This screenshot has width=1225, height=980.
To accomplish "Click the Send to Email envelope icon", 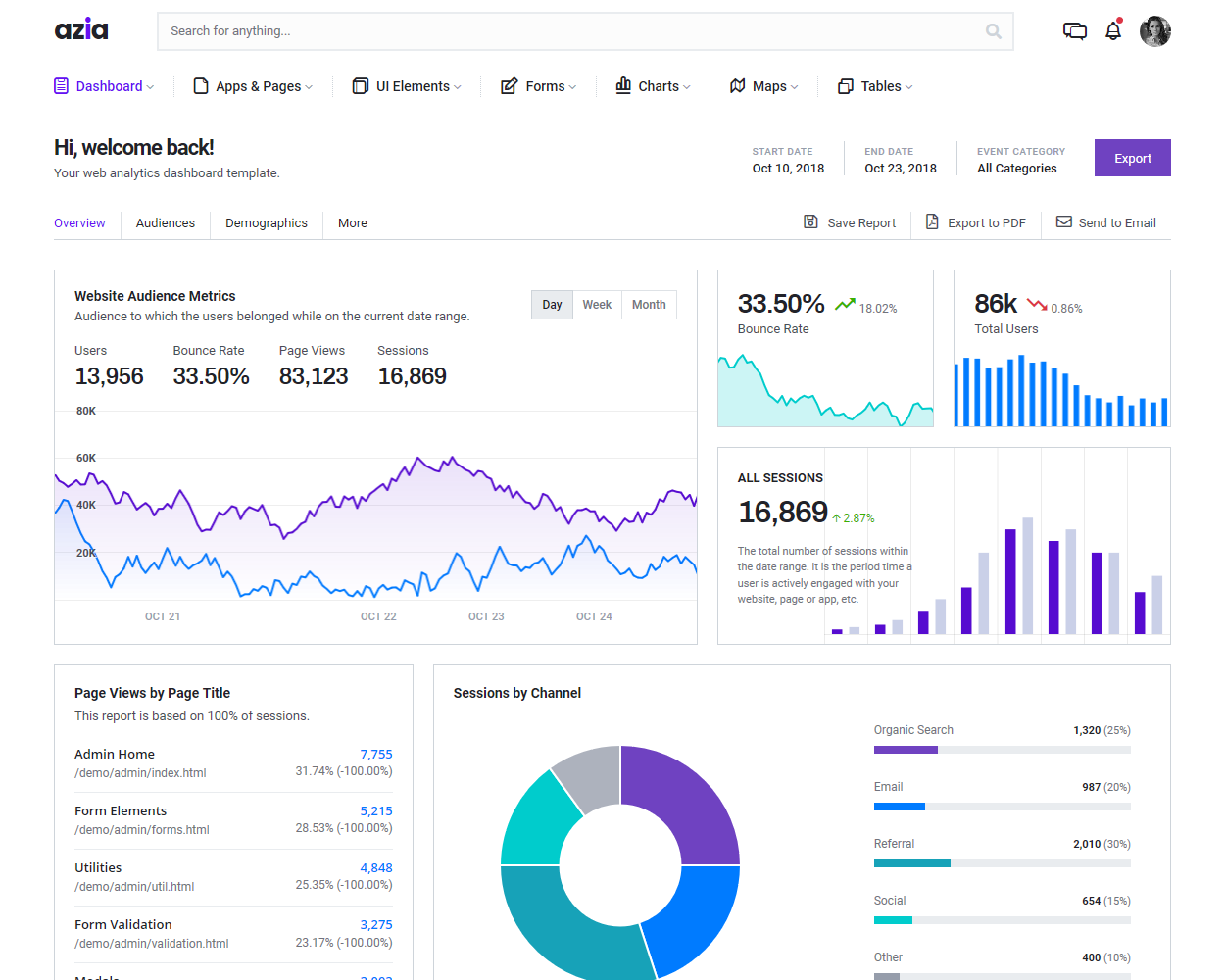I will (1063, 222).
